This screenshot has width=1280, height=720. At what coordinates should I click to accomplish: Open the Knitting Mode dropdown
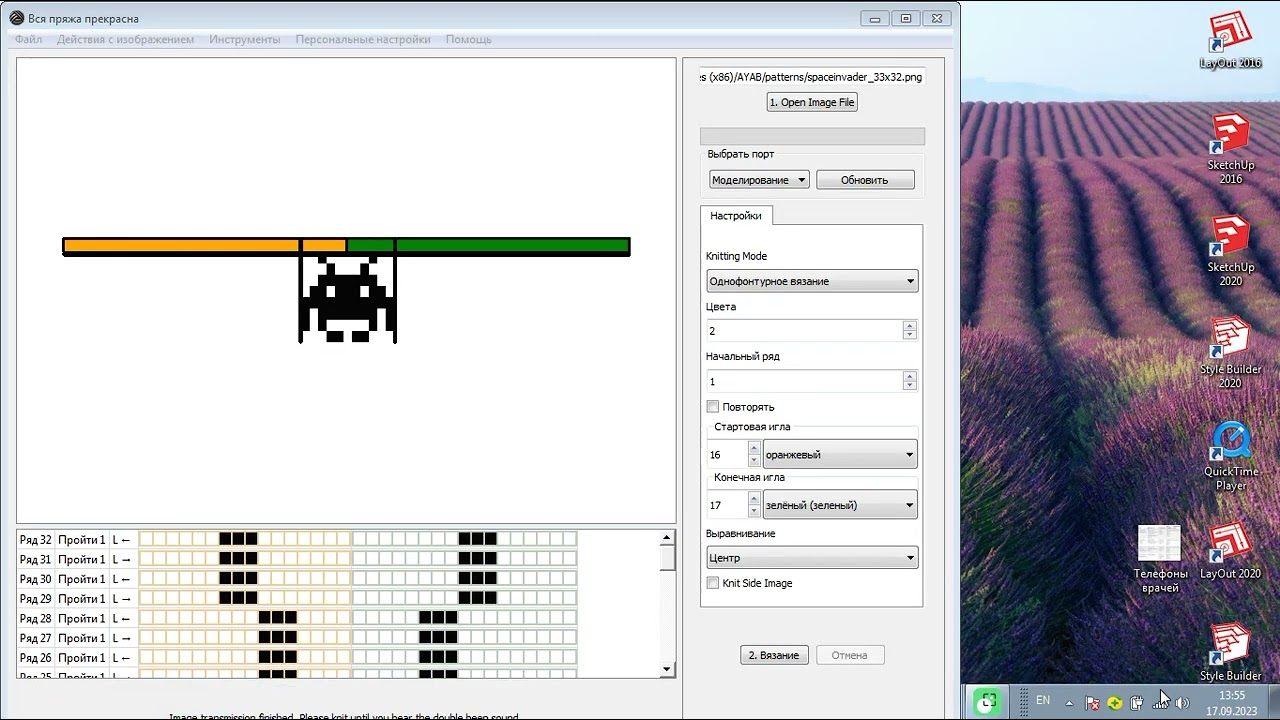812,281
